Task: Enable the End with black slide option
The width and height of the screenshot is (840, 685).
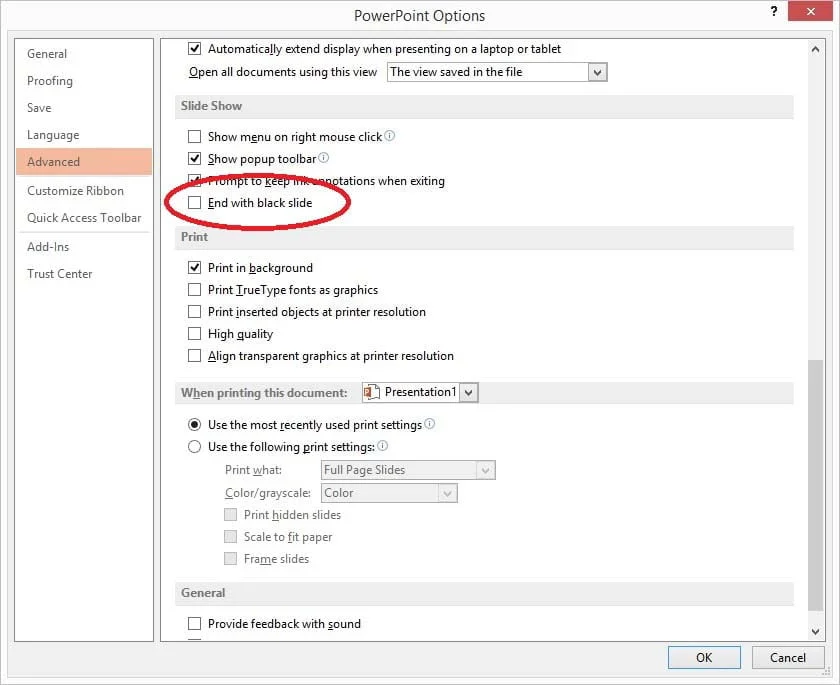Action: point(195,202)
